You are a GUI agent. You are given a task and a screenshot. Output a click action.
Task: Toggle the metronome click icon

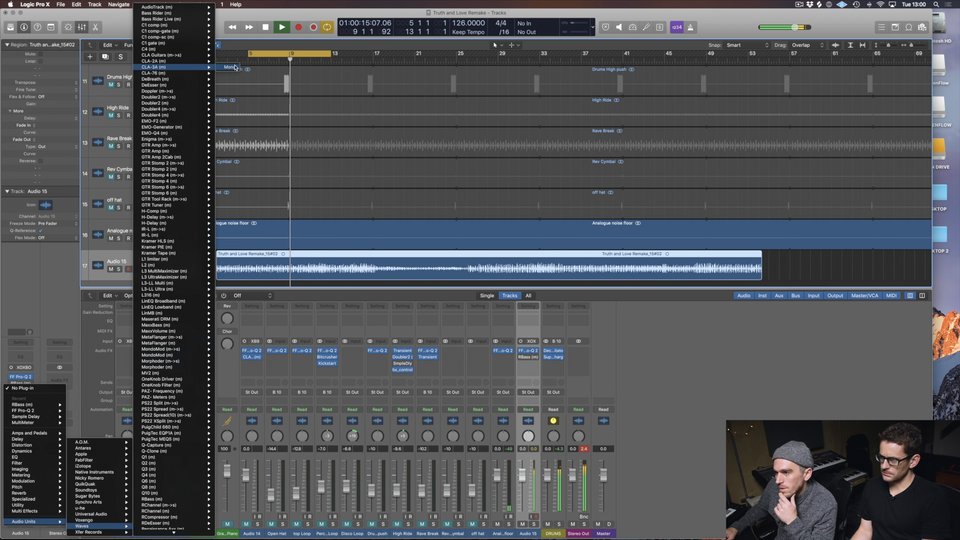690,27
